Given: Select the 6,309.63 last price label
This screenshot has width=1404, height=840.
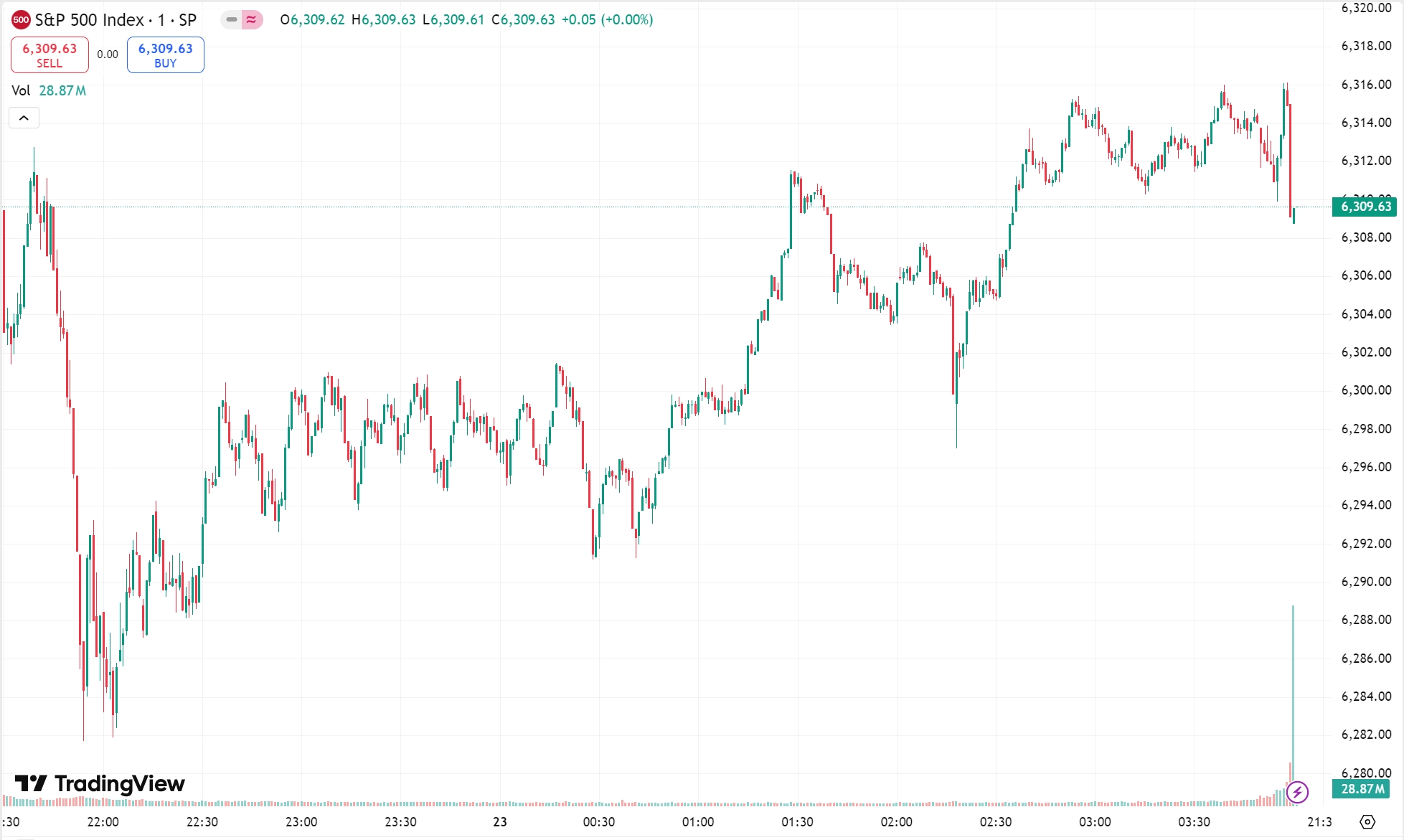Looking at the screenshot, I should (1365, 207).
